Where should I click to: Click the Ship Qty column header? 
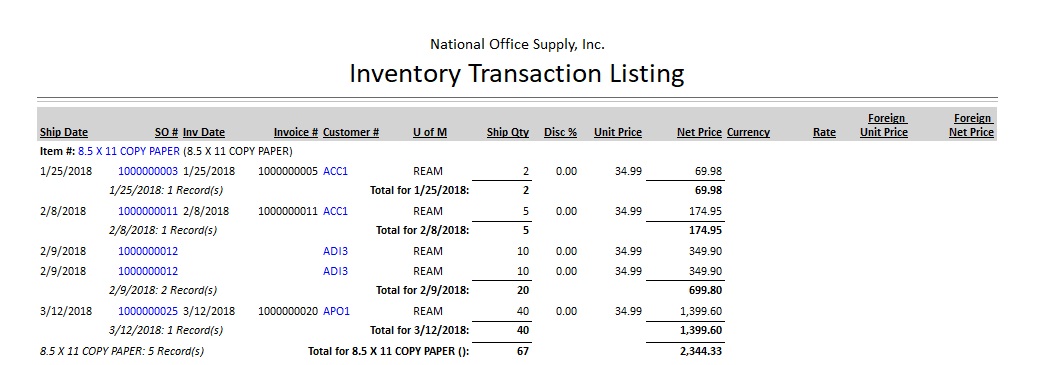[508, 132]
